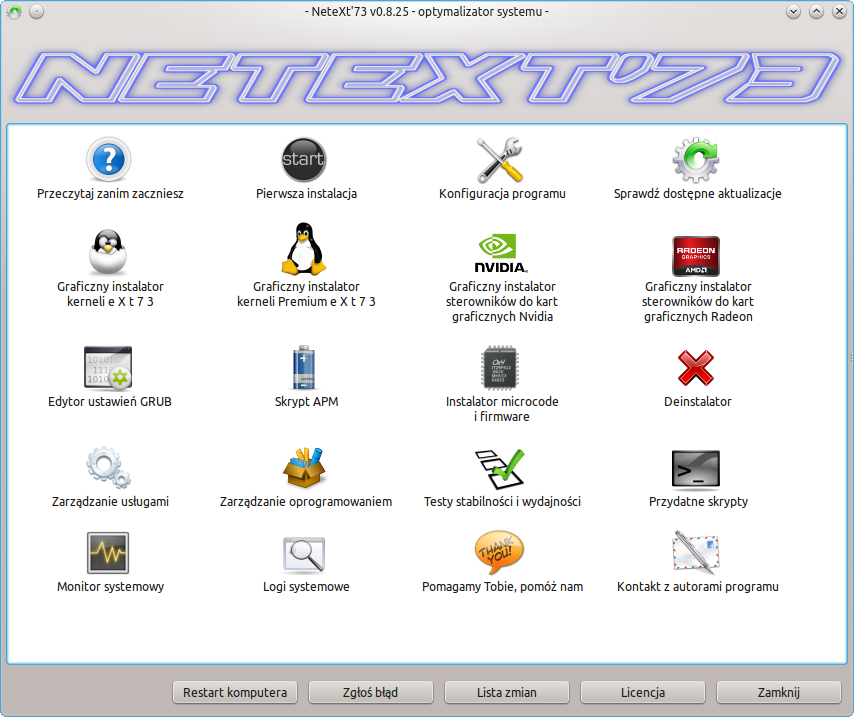
Task: Open the chip icon for microcode installer
Action: (x=500, y=368)
